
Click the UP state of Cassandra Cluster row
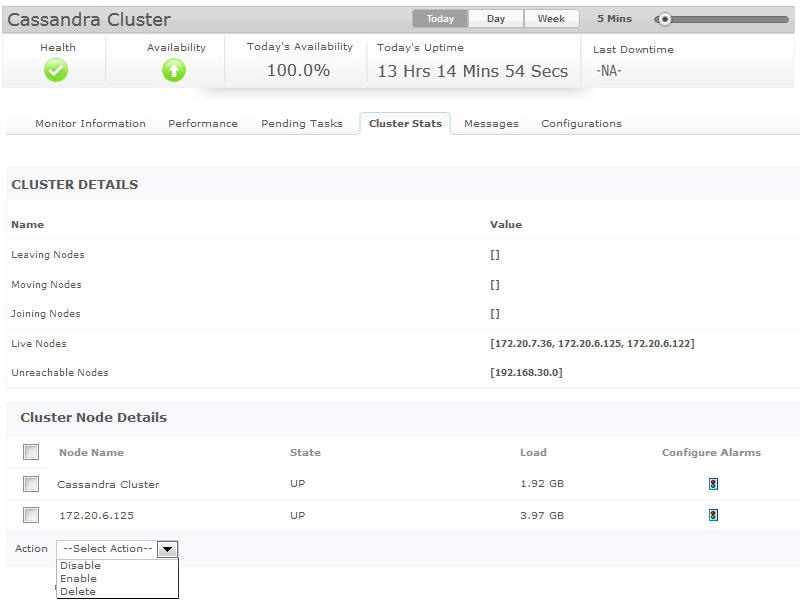point(297,484)
